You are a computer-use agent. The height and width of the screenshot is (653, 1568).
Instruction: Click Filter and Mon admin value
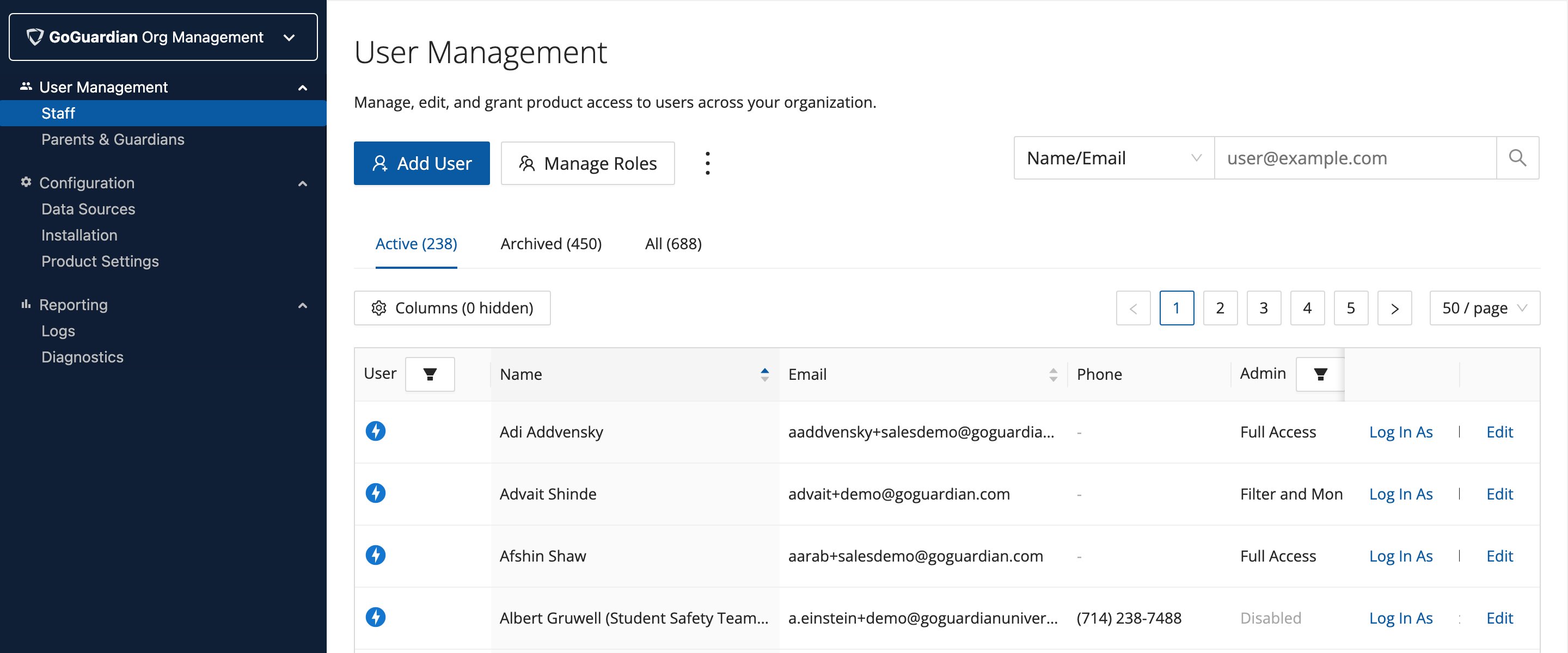coord(1291,494)
